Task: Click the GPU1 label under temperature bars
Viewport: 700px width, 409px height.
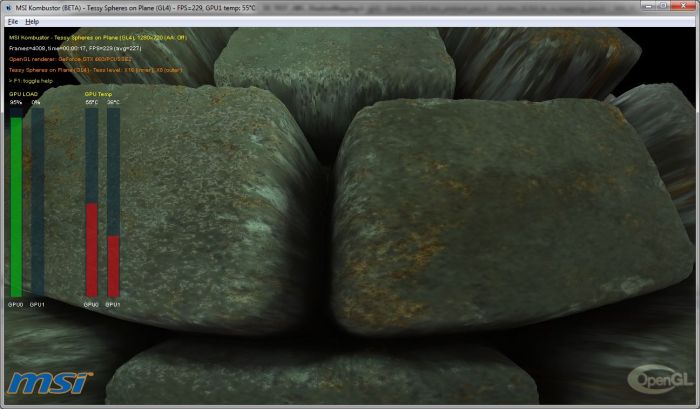Action: (x=113, y=305)
